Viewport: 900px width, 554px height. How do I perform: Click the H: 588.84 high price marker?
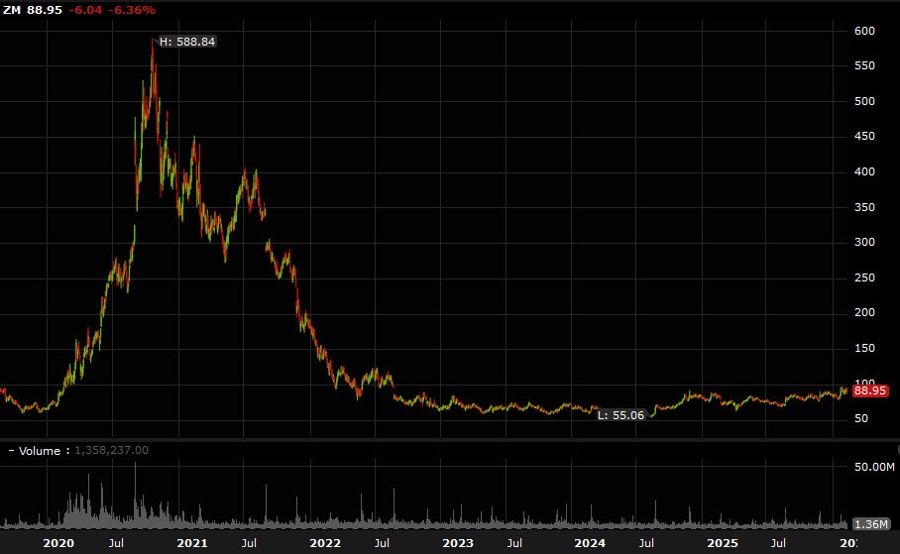click(188, 42)
